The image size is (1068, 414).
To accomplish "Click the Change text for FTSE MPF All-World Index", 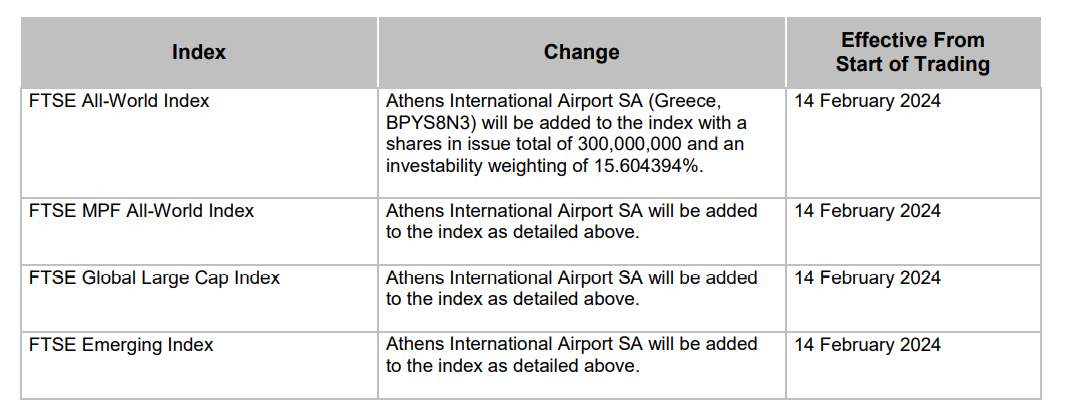I will pyautogui.click(x=571, y=221).
